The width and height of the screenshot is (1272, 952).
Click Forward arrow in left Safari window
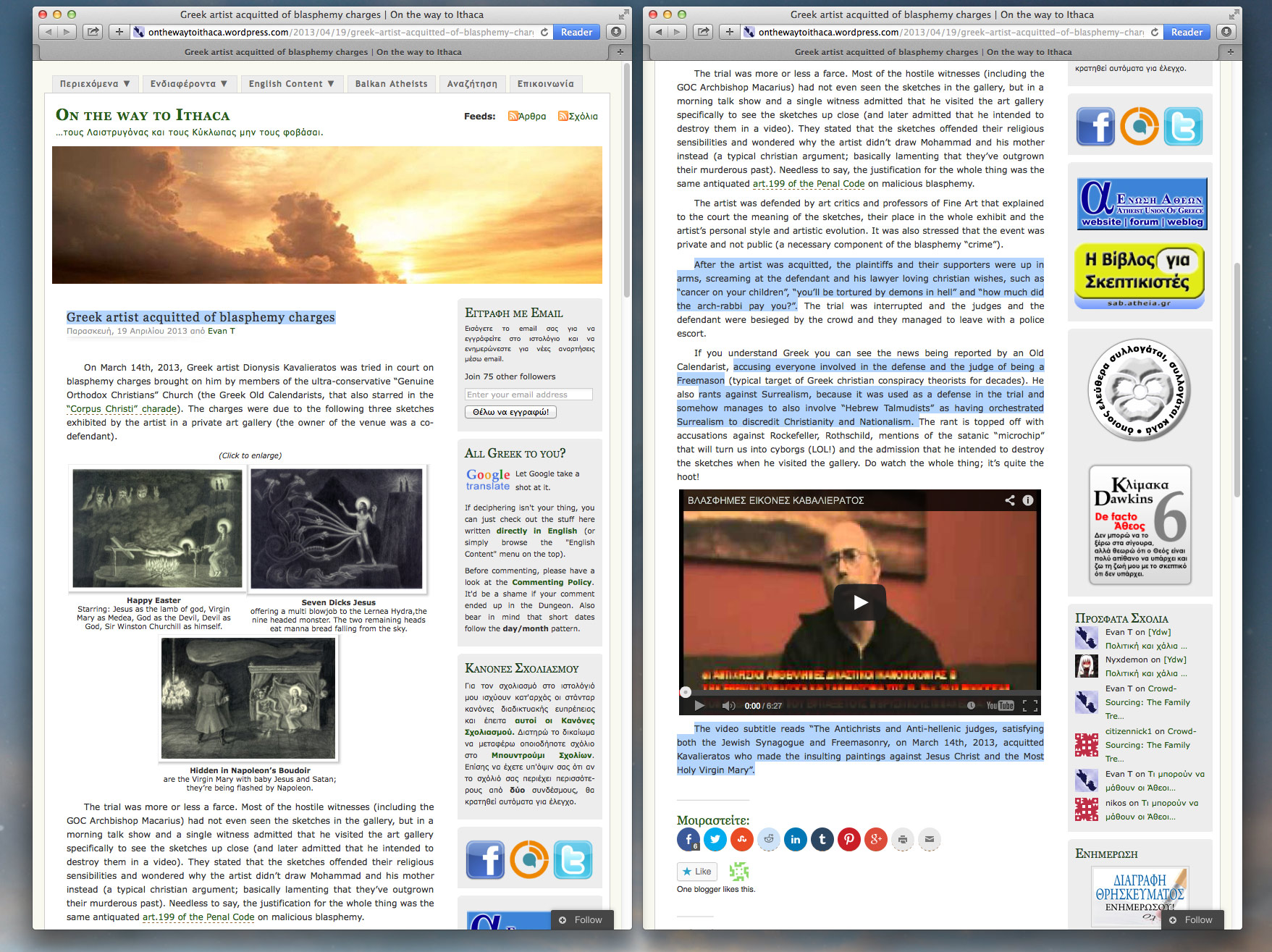tap(67, 32)
